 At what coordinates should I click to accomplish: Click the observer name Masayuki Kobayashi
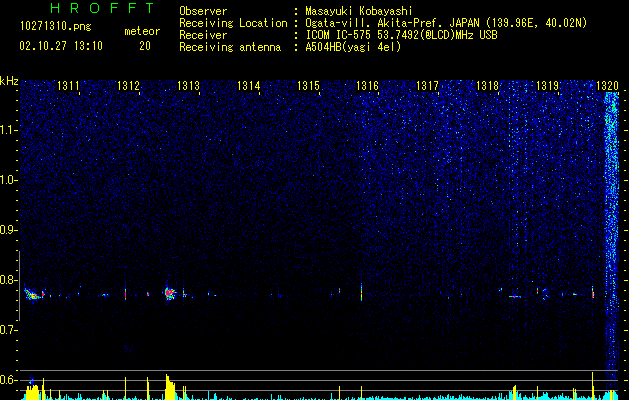[359, 11]
